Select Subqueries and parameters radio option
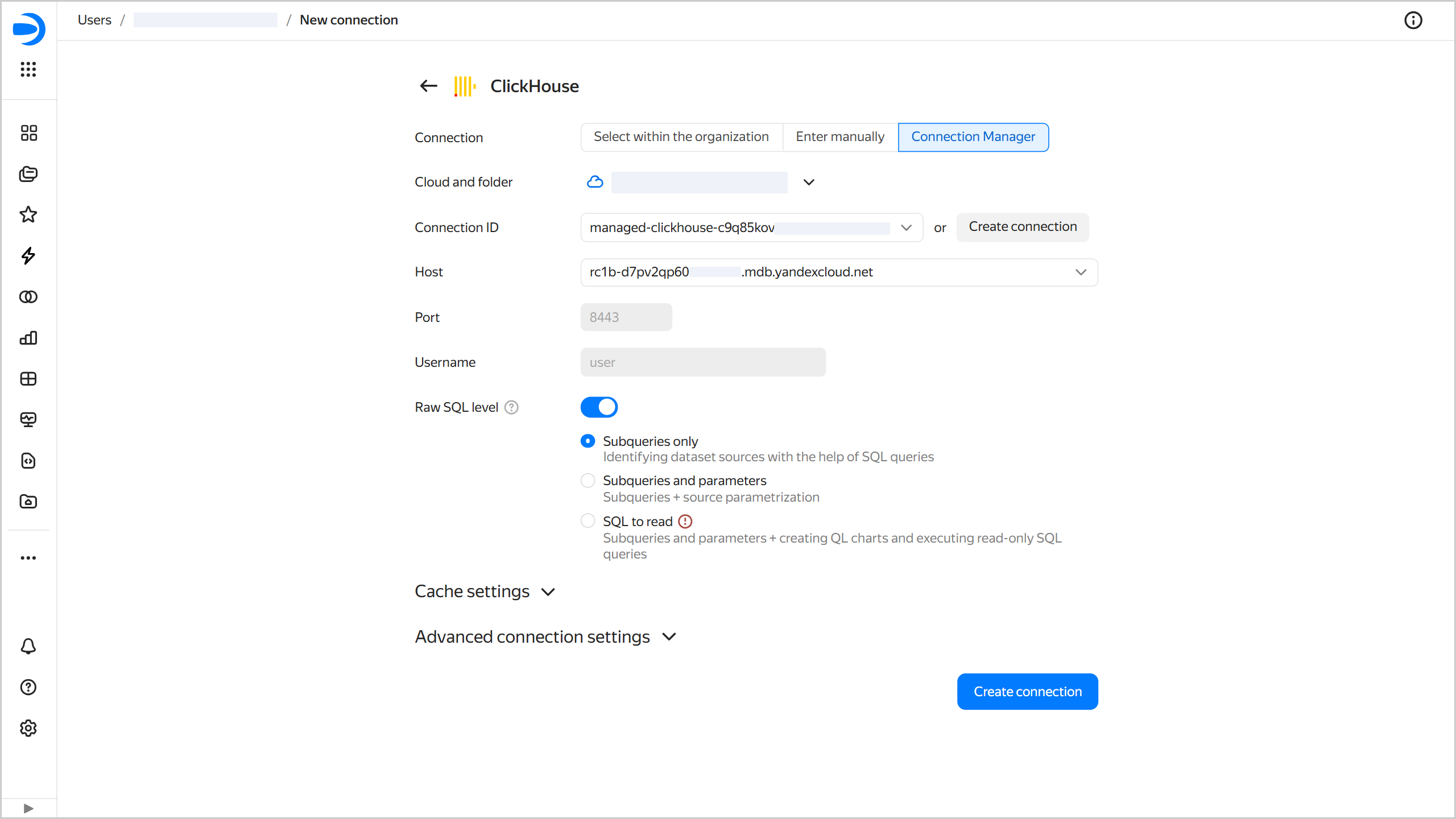The width and height of the screenshot is (1456, 819). point(588,481)
